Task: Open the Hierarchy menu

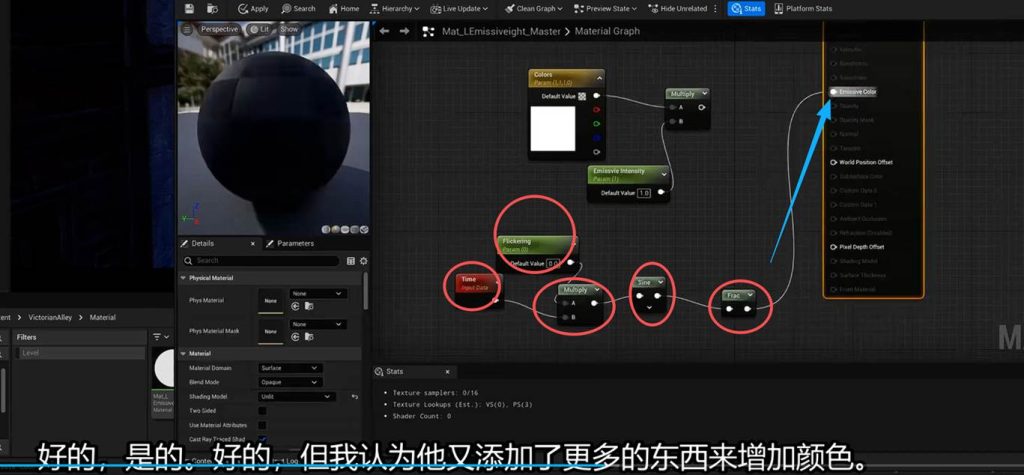Action: (394, 9)
